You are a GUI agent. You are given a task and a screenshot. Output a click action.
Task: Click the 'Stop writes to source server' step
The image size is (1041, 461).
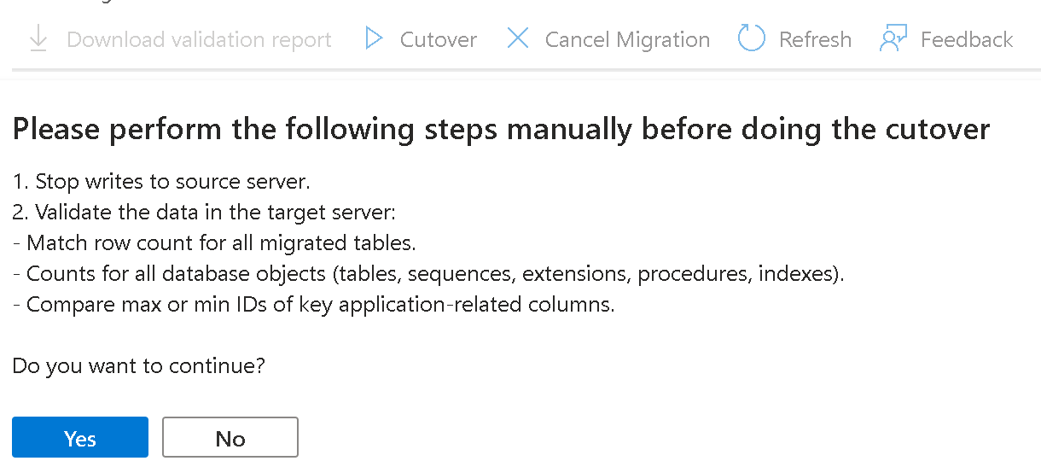(161, 181)
